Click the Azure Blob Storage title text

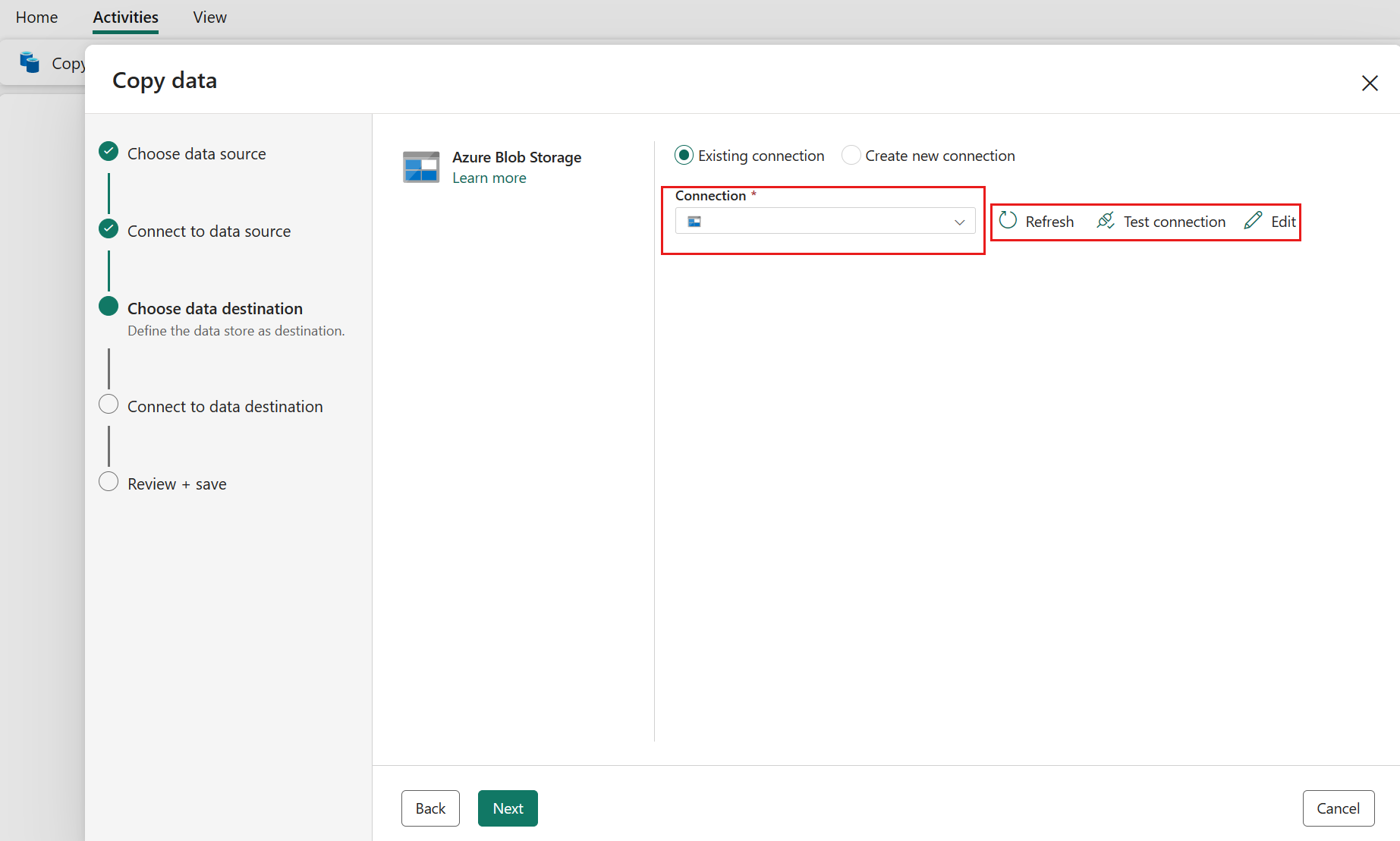[517, 157]
